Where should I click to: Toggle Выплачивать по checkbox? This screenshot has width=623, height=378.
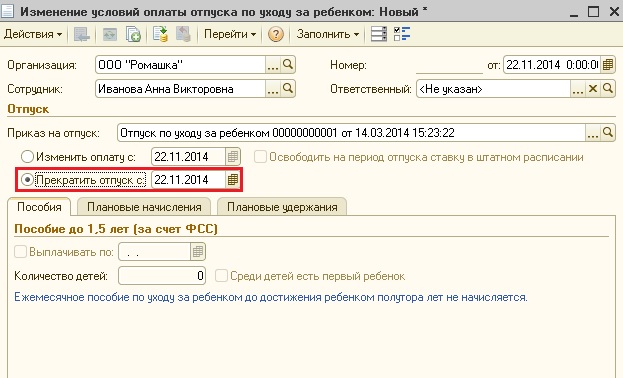click(x=20, y=252)
